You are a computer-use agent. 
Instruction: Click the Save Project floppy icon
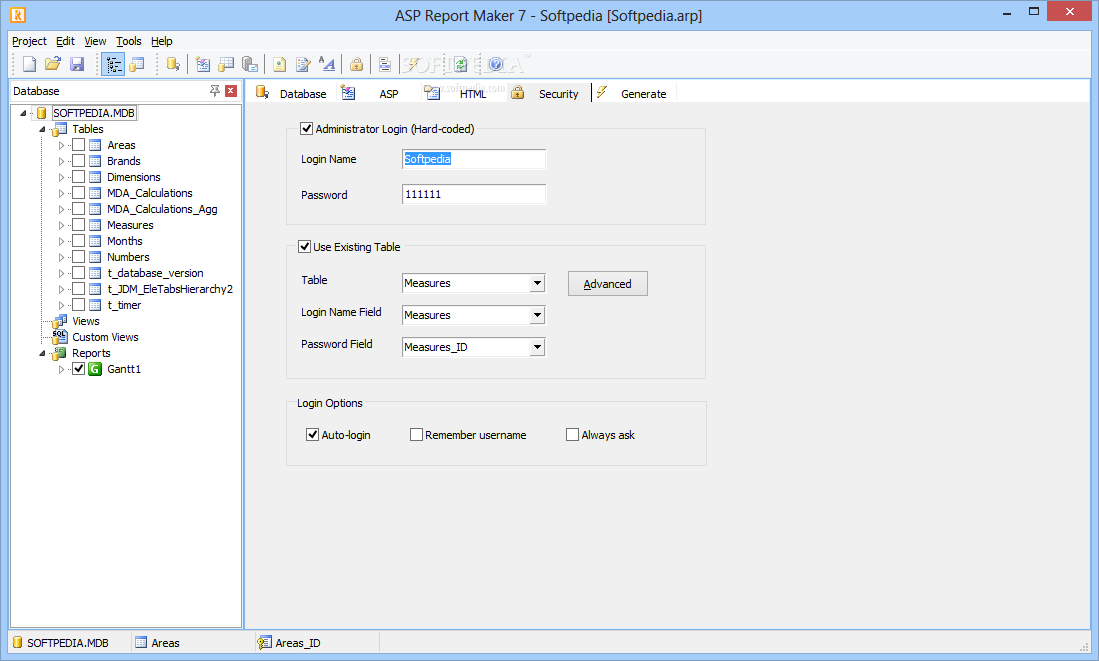coord(77,64)
